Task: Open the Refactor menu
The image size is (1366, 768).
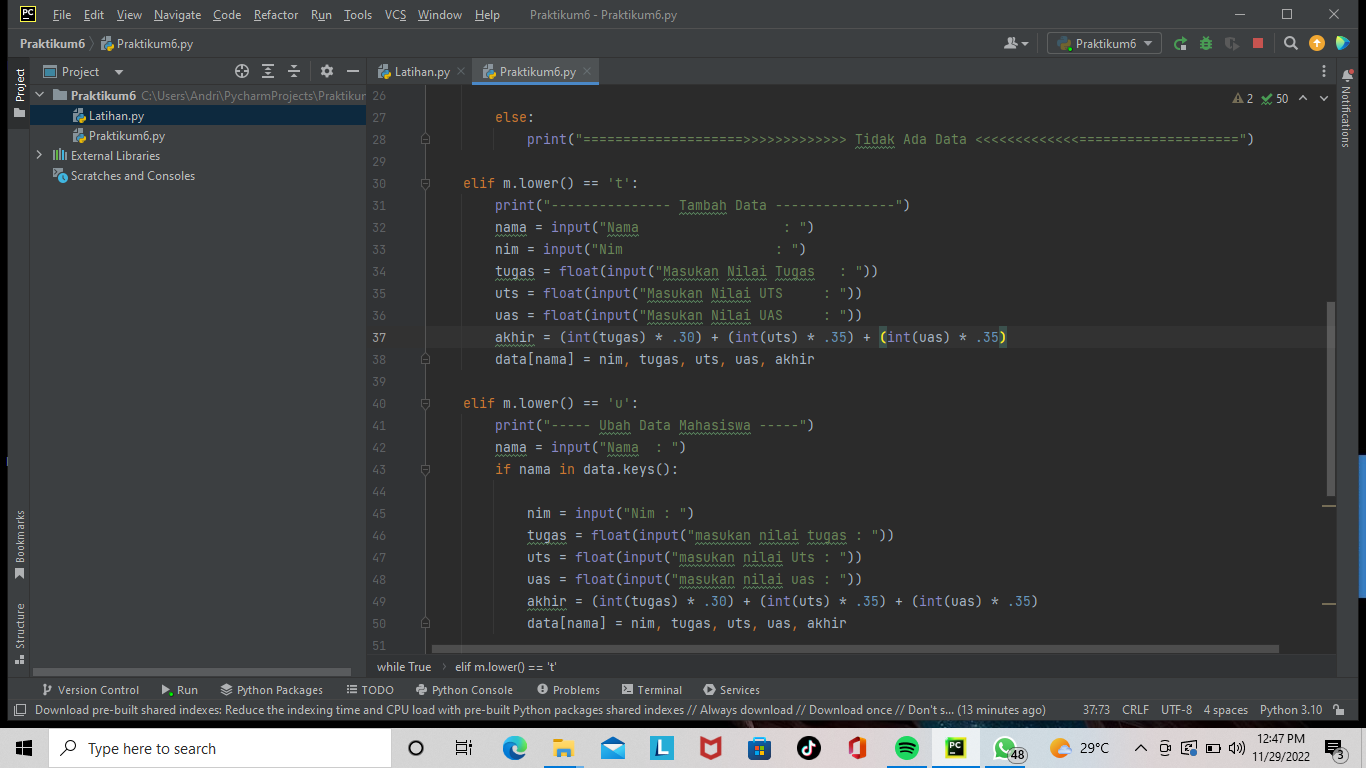Action: point(275,15)
